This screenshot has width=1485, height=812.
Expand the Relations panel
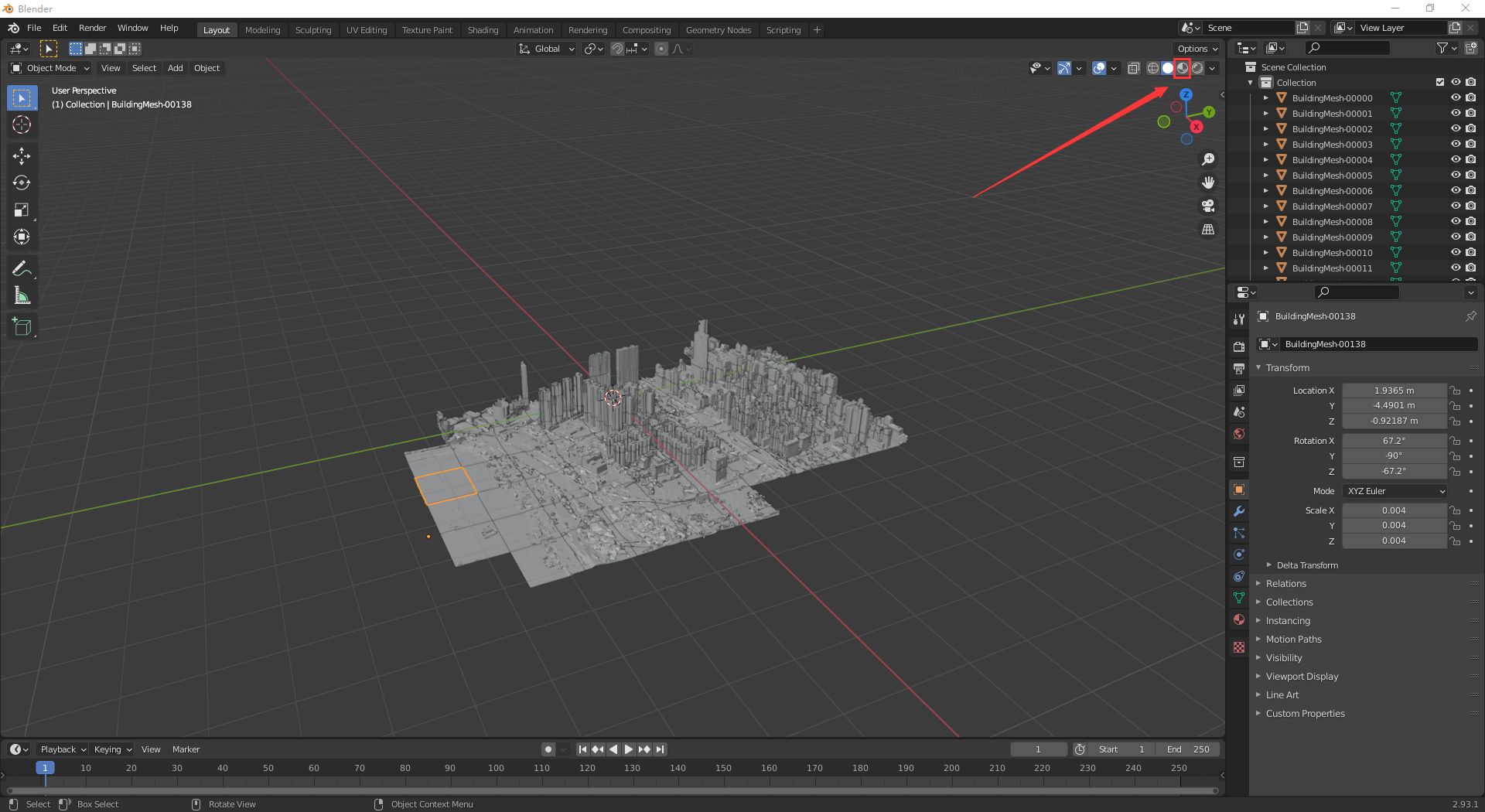tap(1285, 584)
